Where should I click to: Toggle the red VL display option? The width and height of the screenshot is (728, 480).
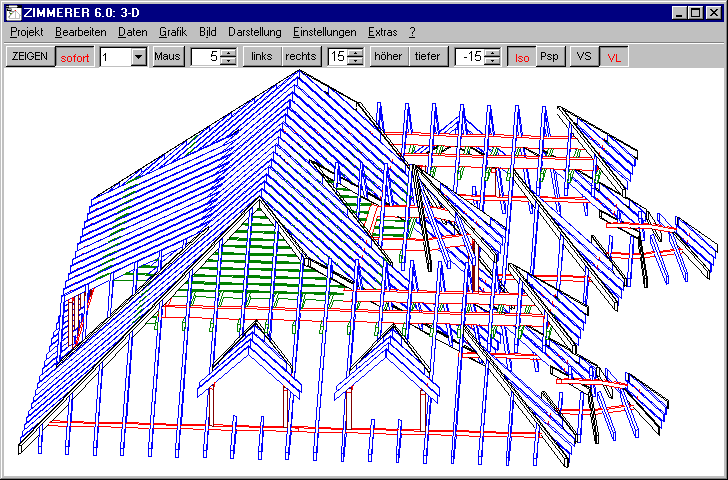click(x=614, y=57)
